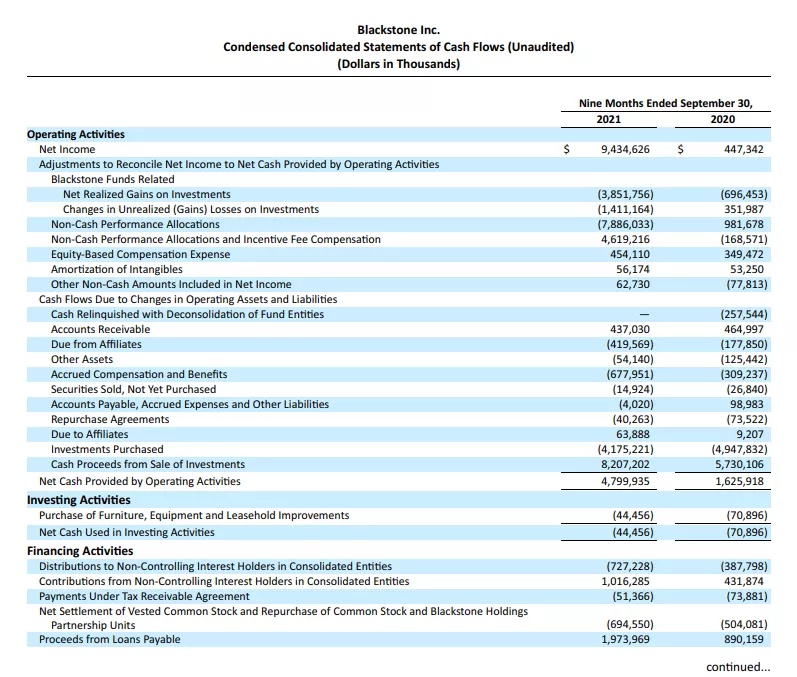Click the (7,886,033) performance allocations value

pos(625,224)
